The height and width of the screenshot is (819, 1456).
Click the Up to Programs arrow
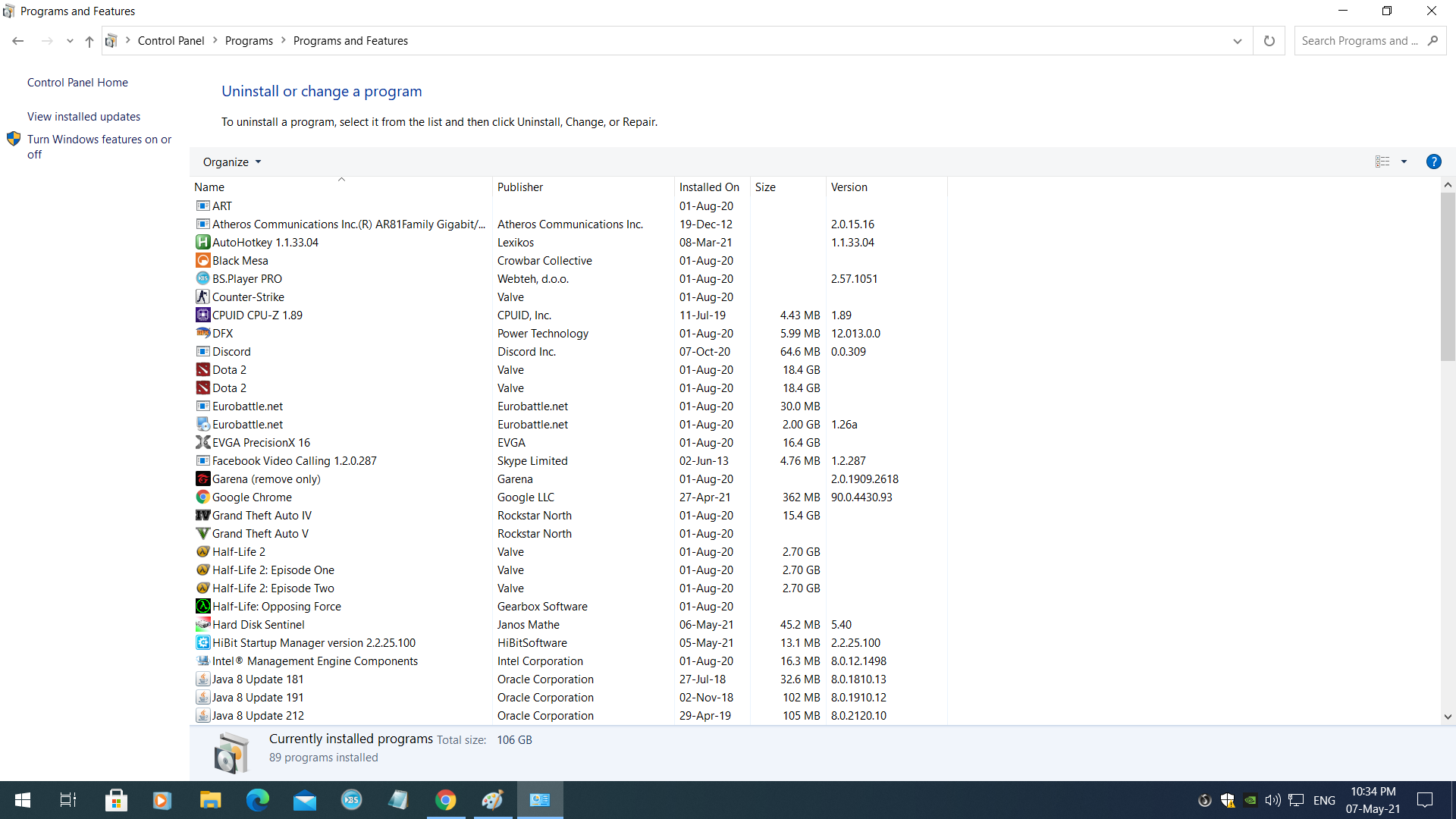click(89, 41)
